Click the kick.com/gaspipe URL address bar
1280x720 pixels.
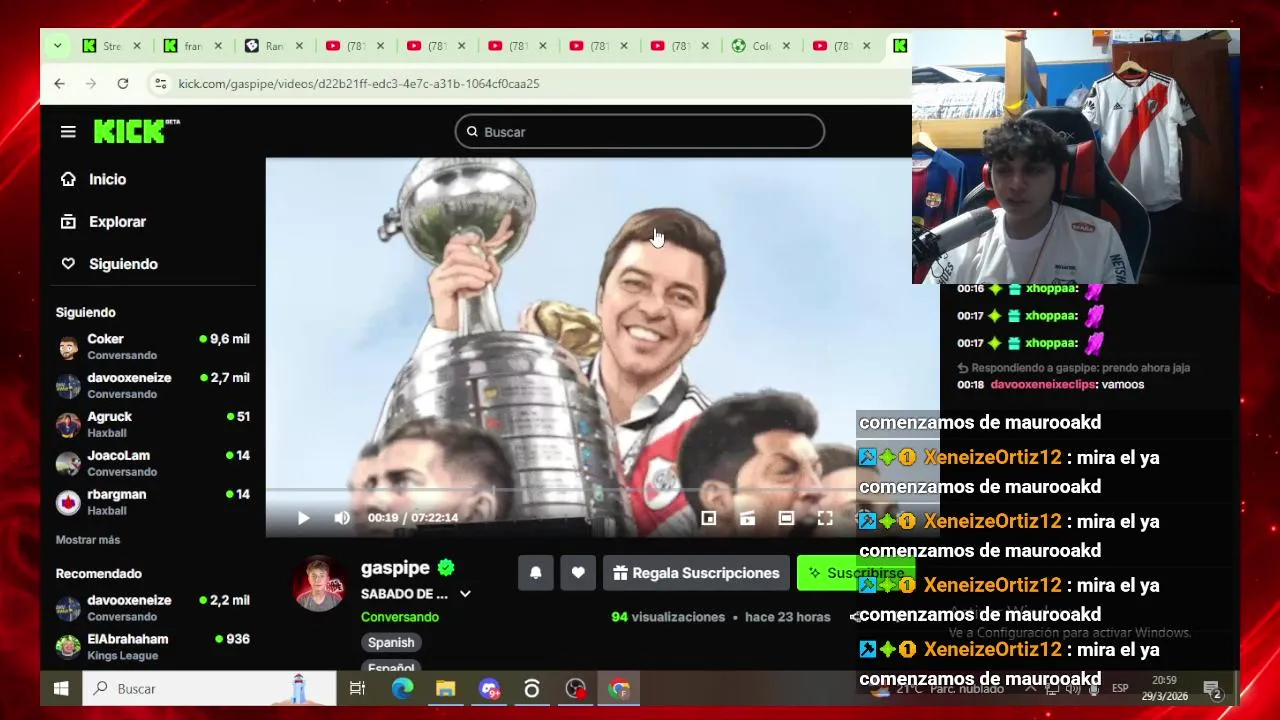point(358,84)
